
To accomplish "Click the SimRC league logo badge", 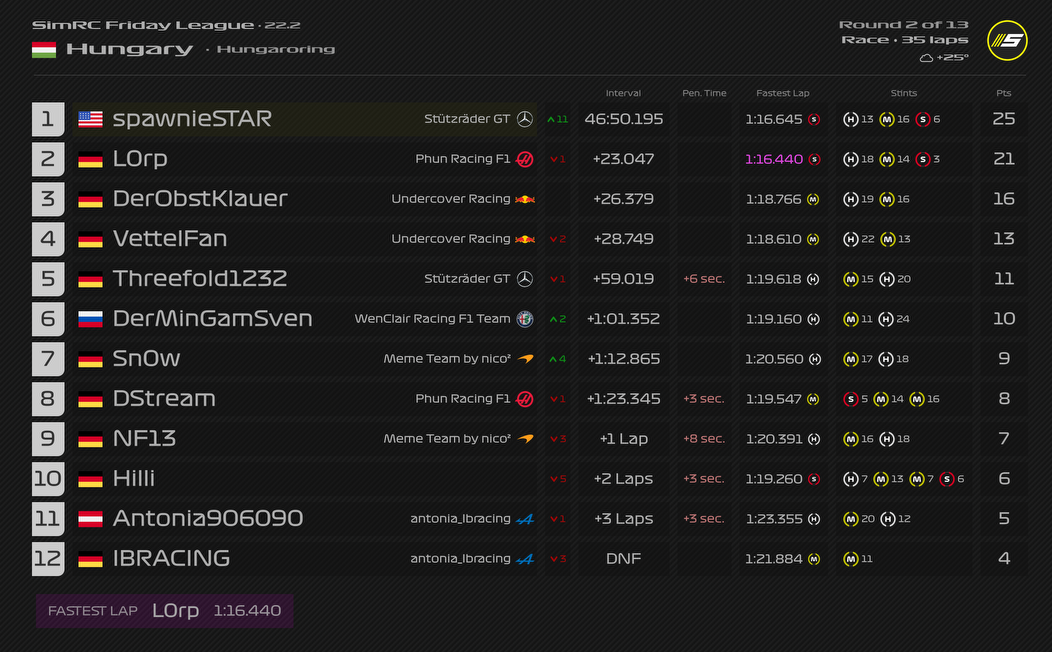I will click(x=1006, y=40).
